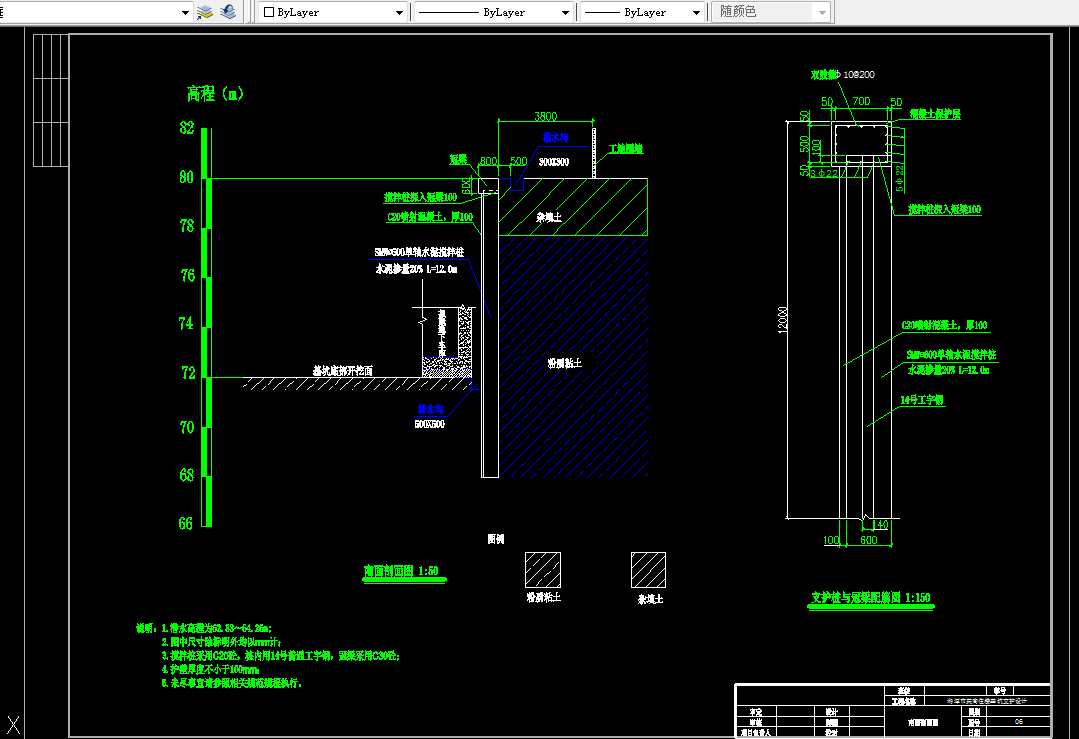Select the elevation label '66'

186,524
